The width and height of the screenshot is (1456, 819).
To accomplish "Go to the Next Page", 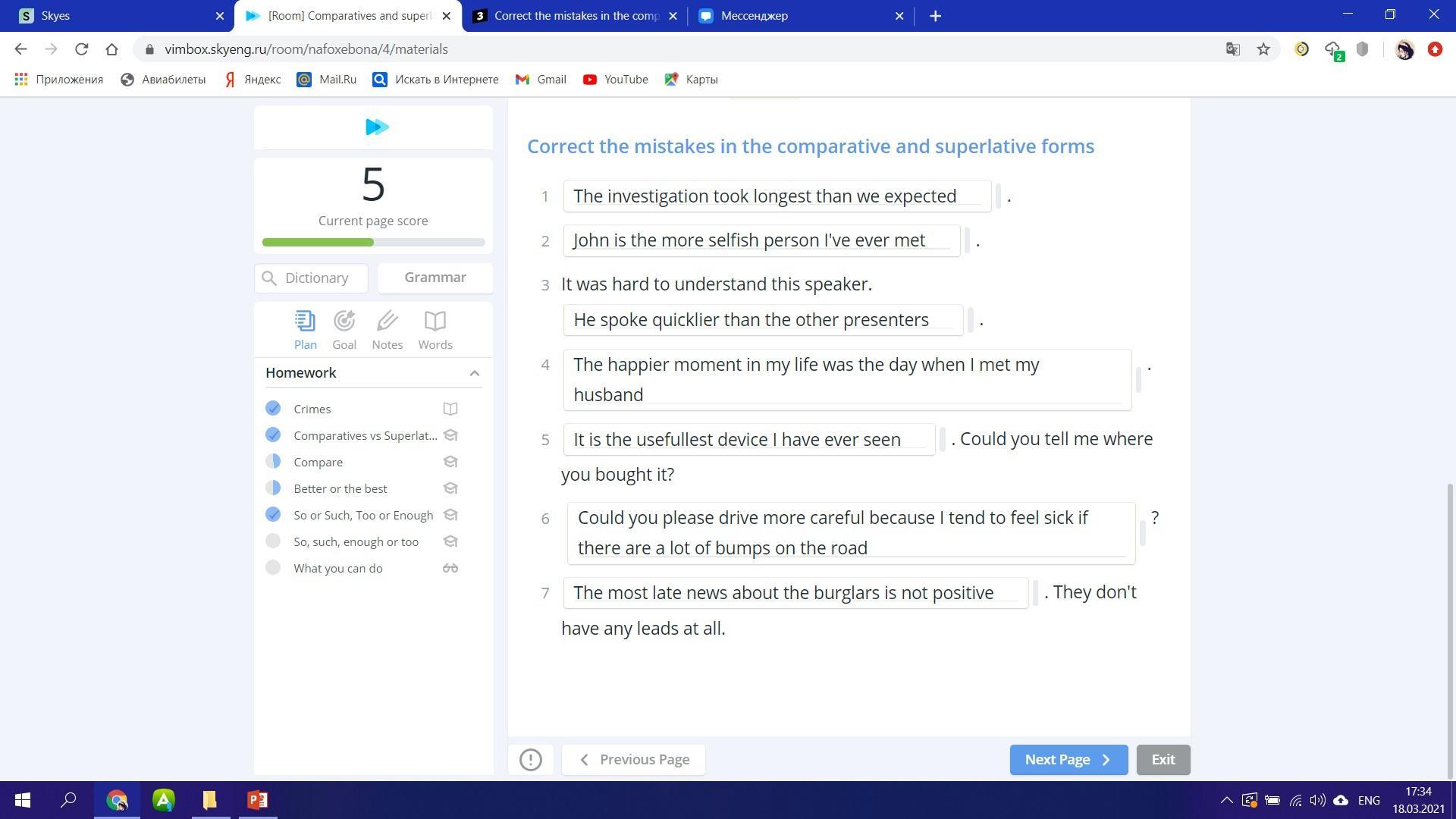I will [1068, 759].
